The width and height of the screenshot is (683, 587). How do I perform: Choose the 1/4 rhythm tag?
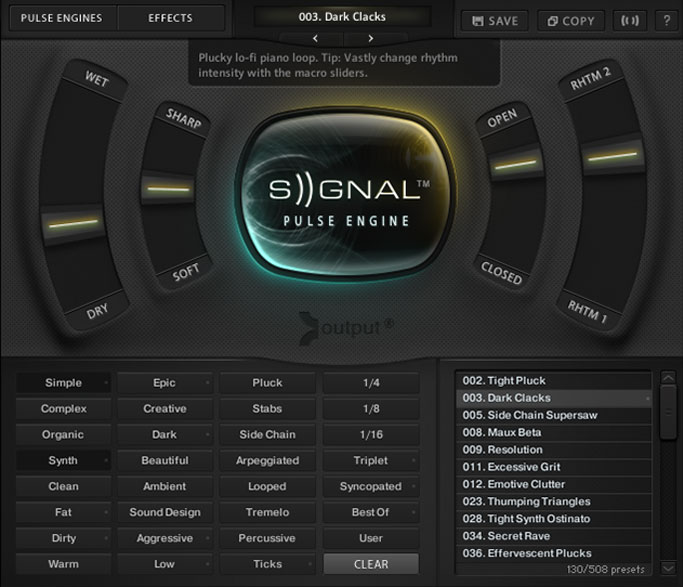pyautogui.click(x=371, y=383)
